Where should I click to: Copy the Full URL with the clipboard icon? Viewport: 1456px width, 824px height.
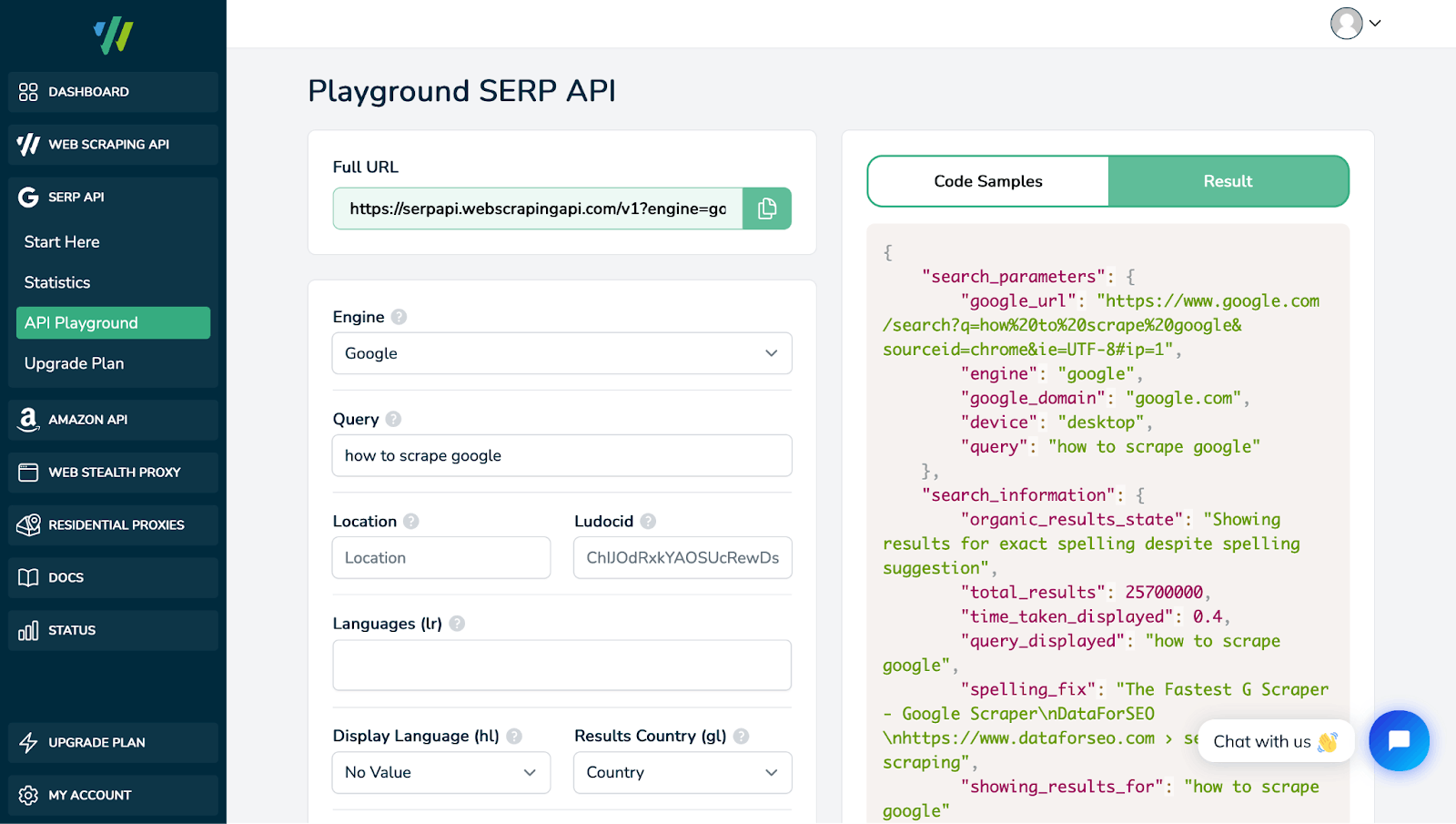click(766, 209)
